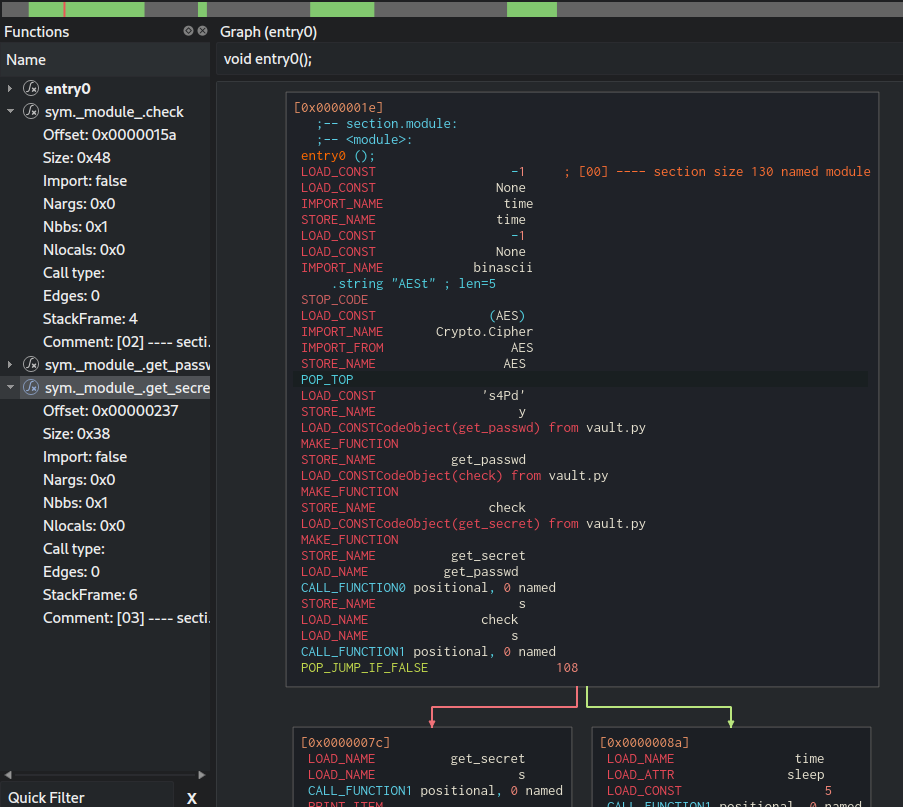This screenshot has width=903, height=807.
Task: Click LOAD_NAME get_secret in lower block
Action: 416,759
